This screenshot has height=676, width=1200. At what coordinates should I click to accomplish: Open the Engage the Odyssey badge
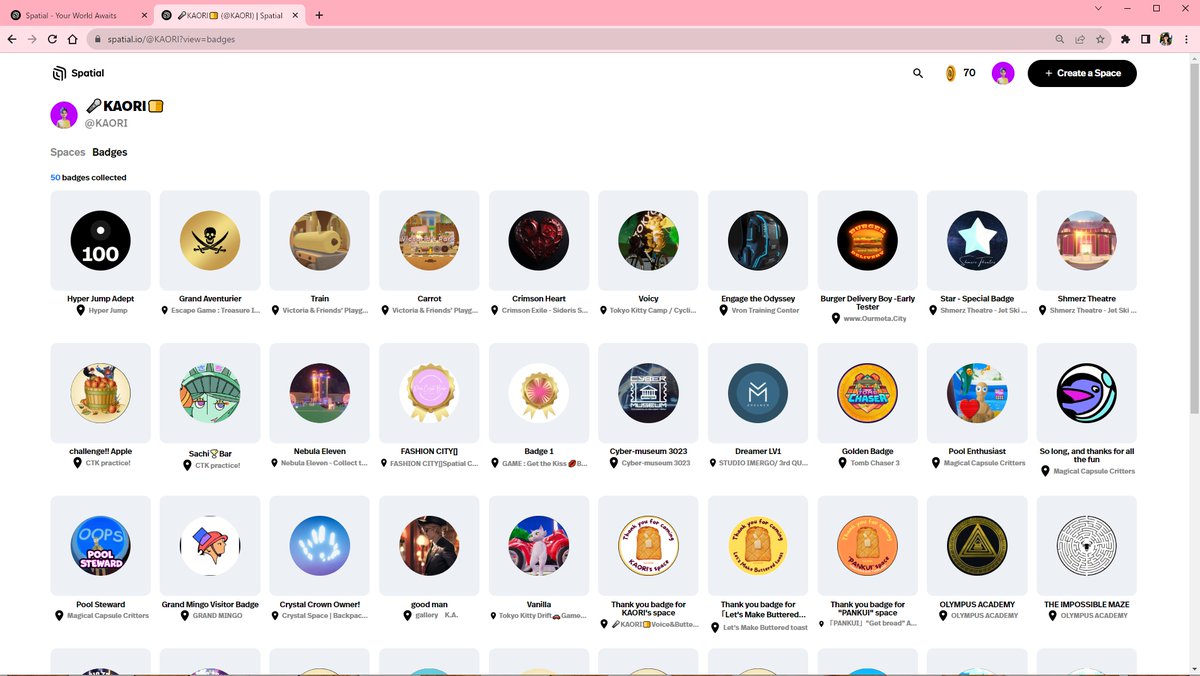758,241
